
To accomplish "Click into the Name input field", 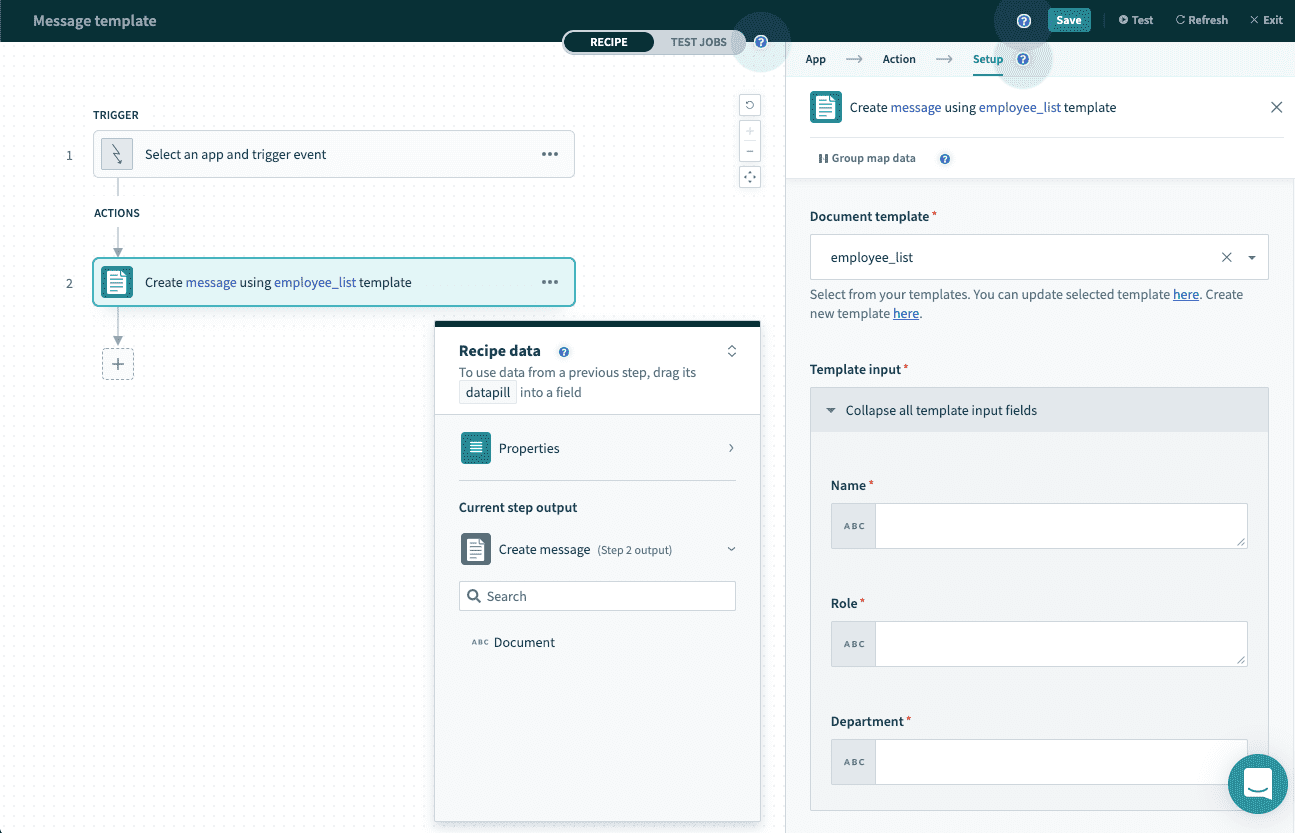I will tap(1060, 526).
